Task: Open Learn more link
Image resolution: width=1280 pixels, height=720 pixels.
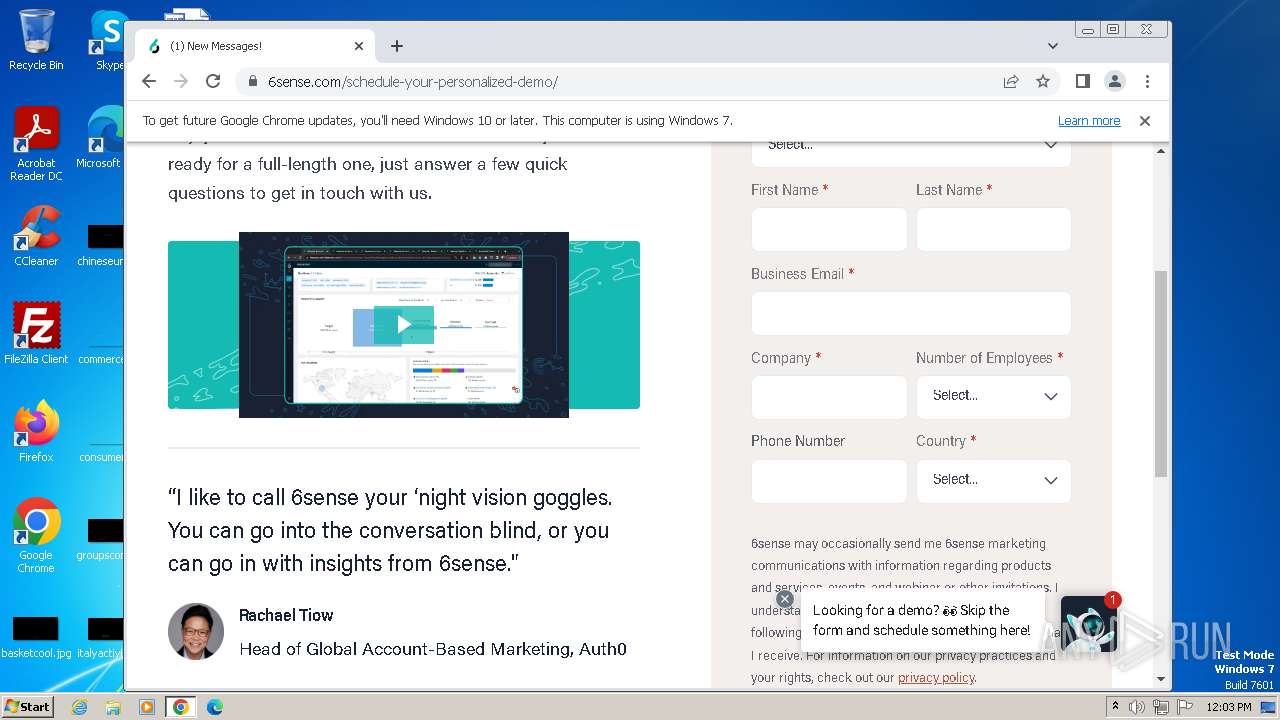Action: point(1089,120)
